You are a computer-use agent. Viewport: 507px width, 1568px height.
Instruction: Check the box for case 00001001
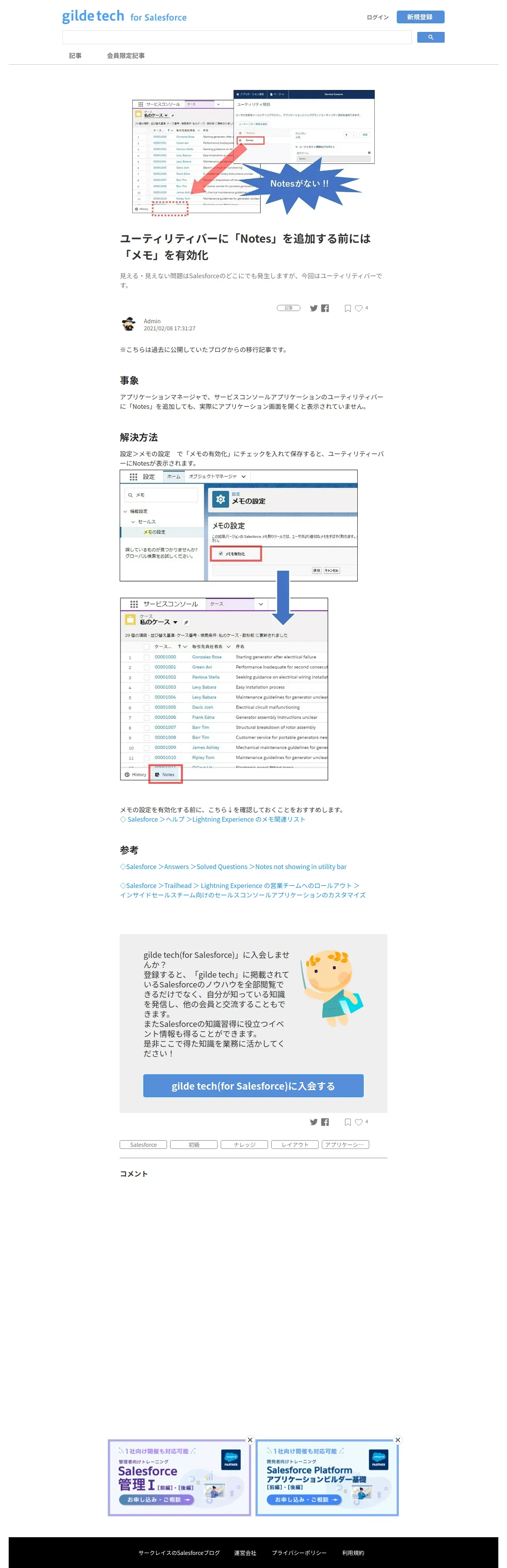[146, 667]
